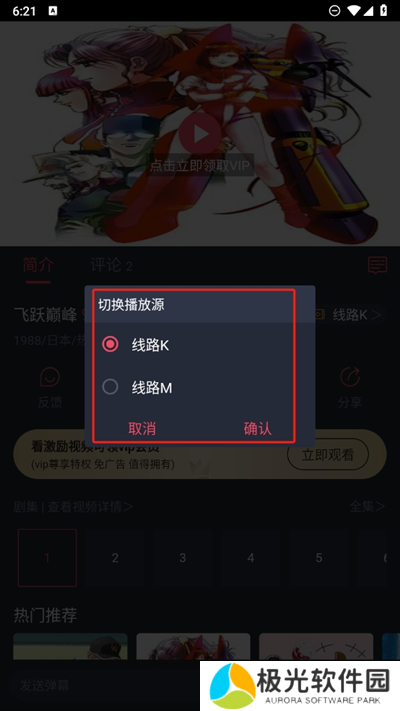This screenshot has height=711, width=400.
Task: Tap the keyboard indicator icon near the clock
Action: tap(53, 11)
